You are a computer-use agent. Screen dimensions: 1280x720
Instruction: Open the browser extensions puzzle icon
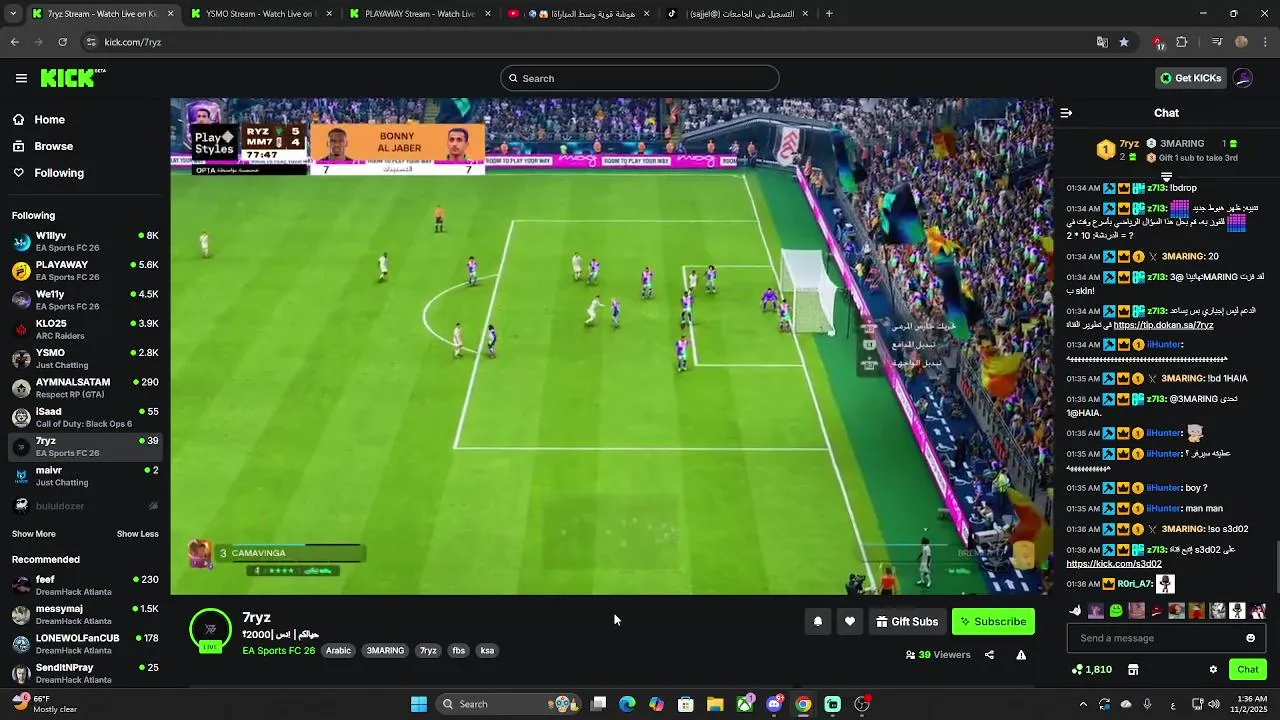coord(1182,42)
